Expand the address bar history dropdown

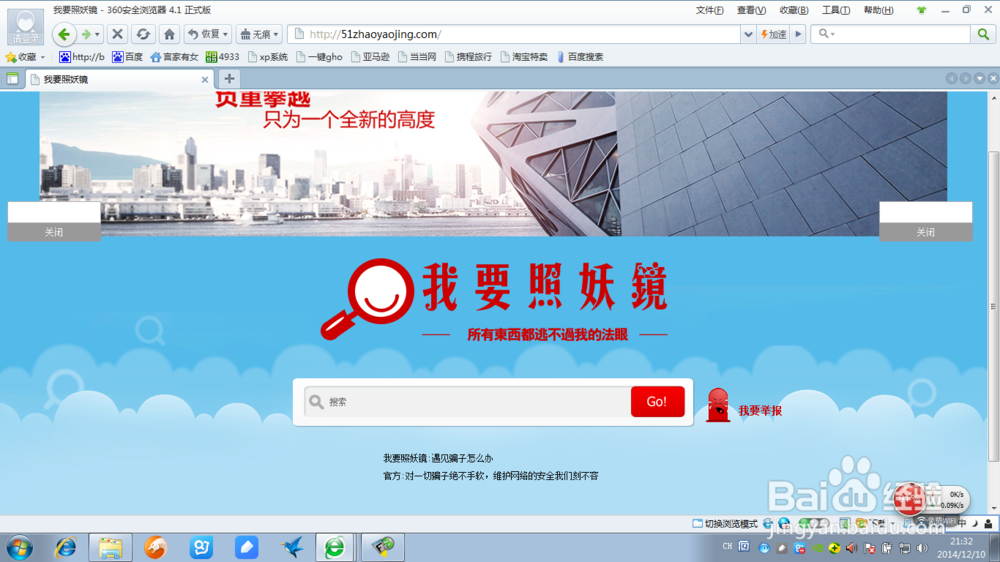click(x=748, y=34)
